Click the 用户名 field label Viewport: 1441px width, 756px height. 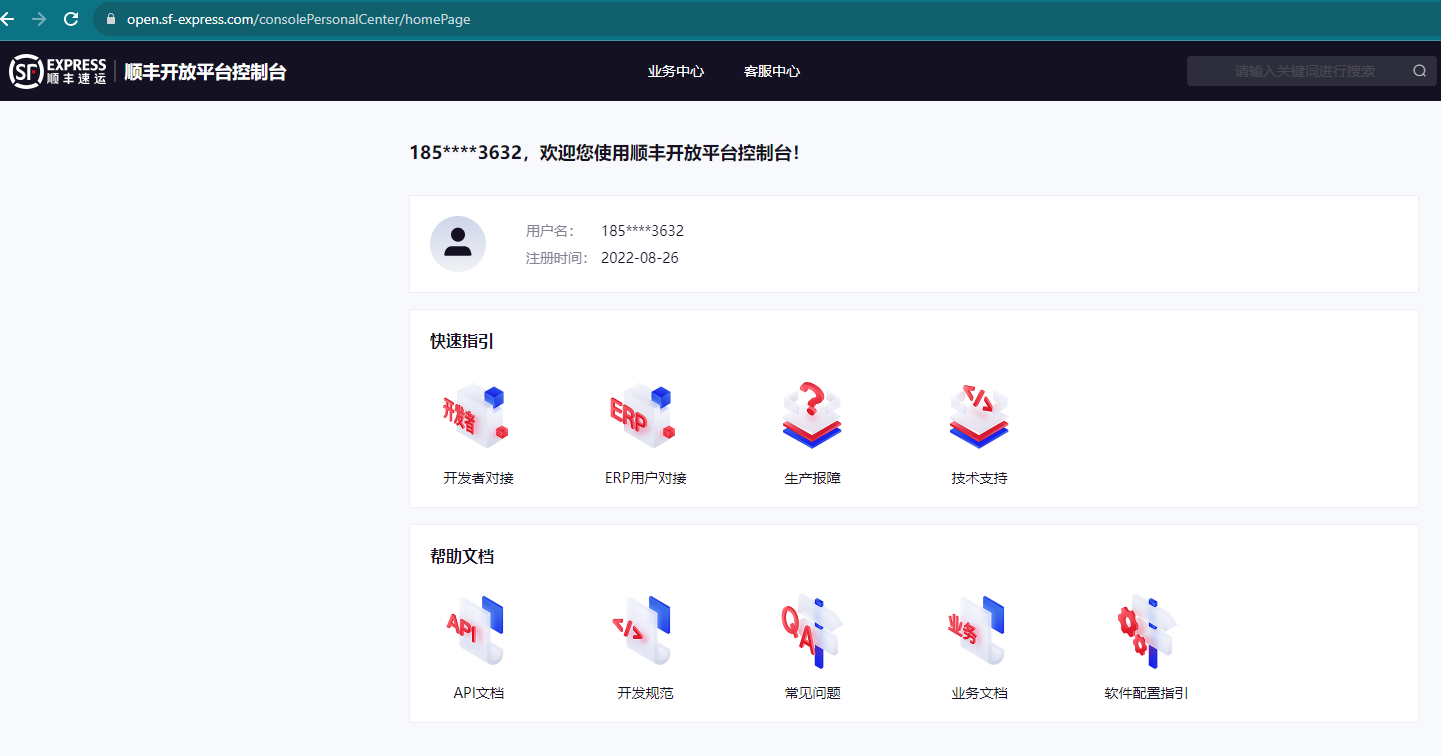pos(550,231)
